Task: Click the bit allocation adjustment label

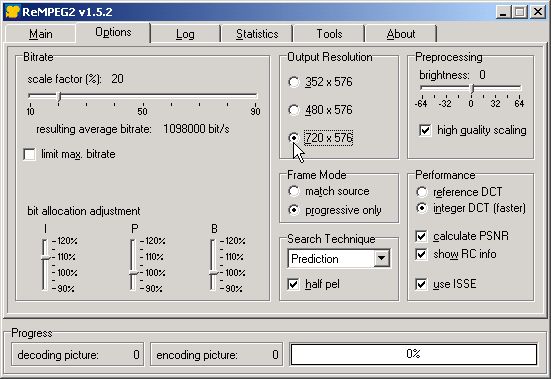Action: pos(84,211)
